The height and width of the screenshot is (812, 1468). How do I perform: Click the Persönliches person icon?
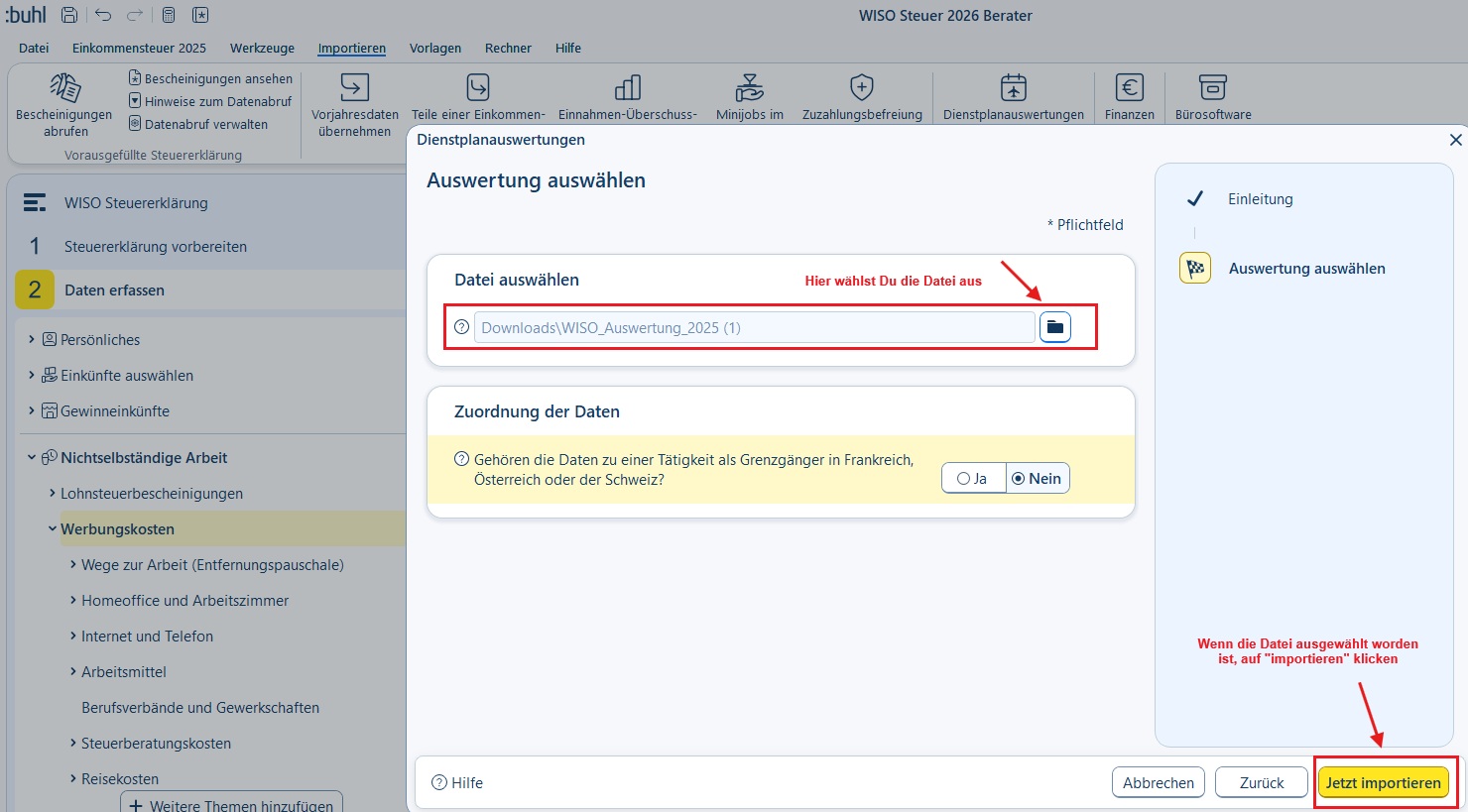(x=50, y=339)
